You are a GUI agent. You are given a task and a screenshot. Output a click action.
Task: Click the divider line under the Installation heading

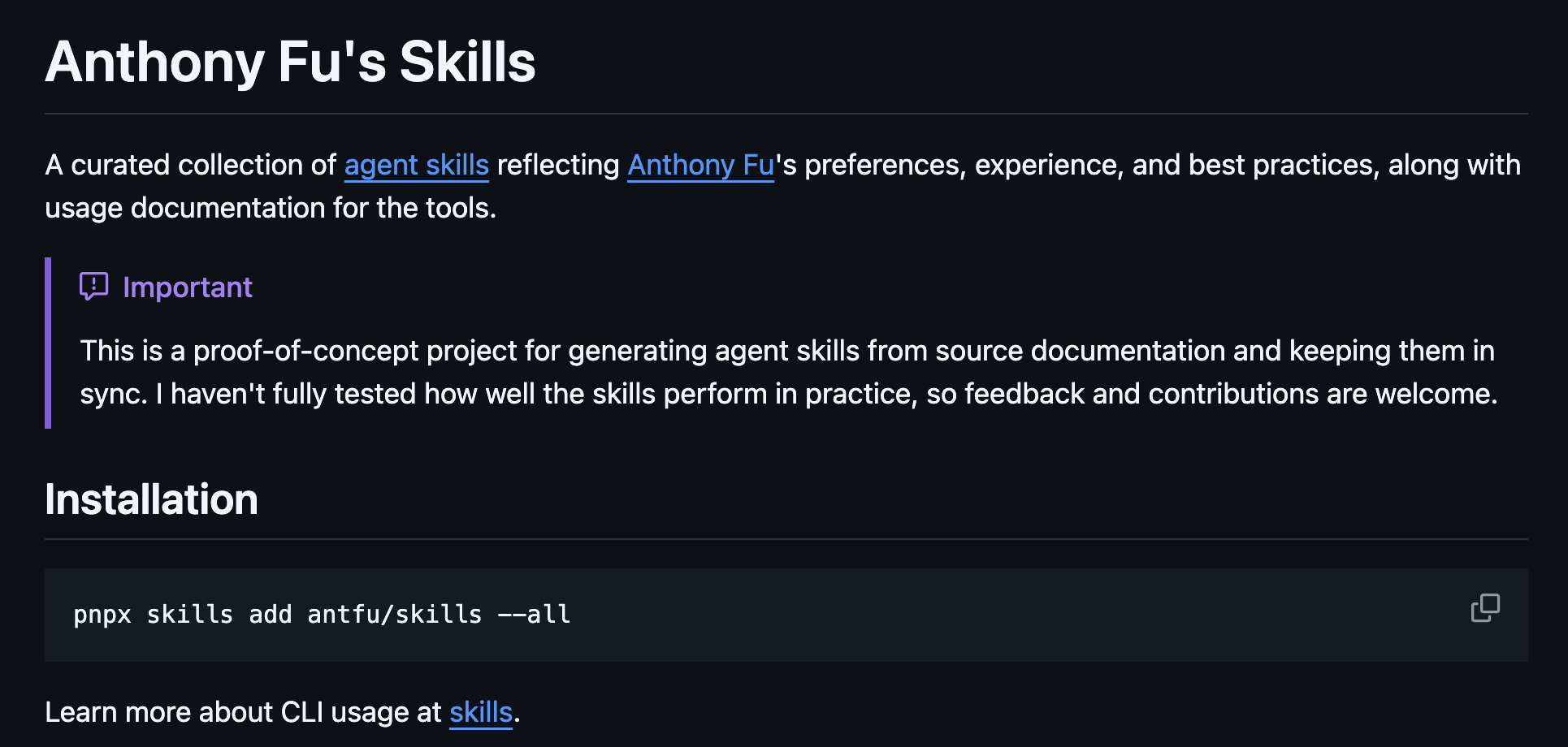(786, 539)
